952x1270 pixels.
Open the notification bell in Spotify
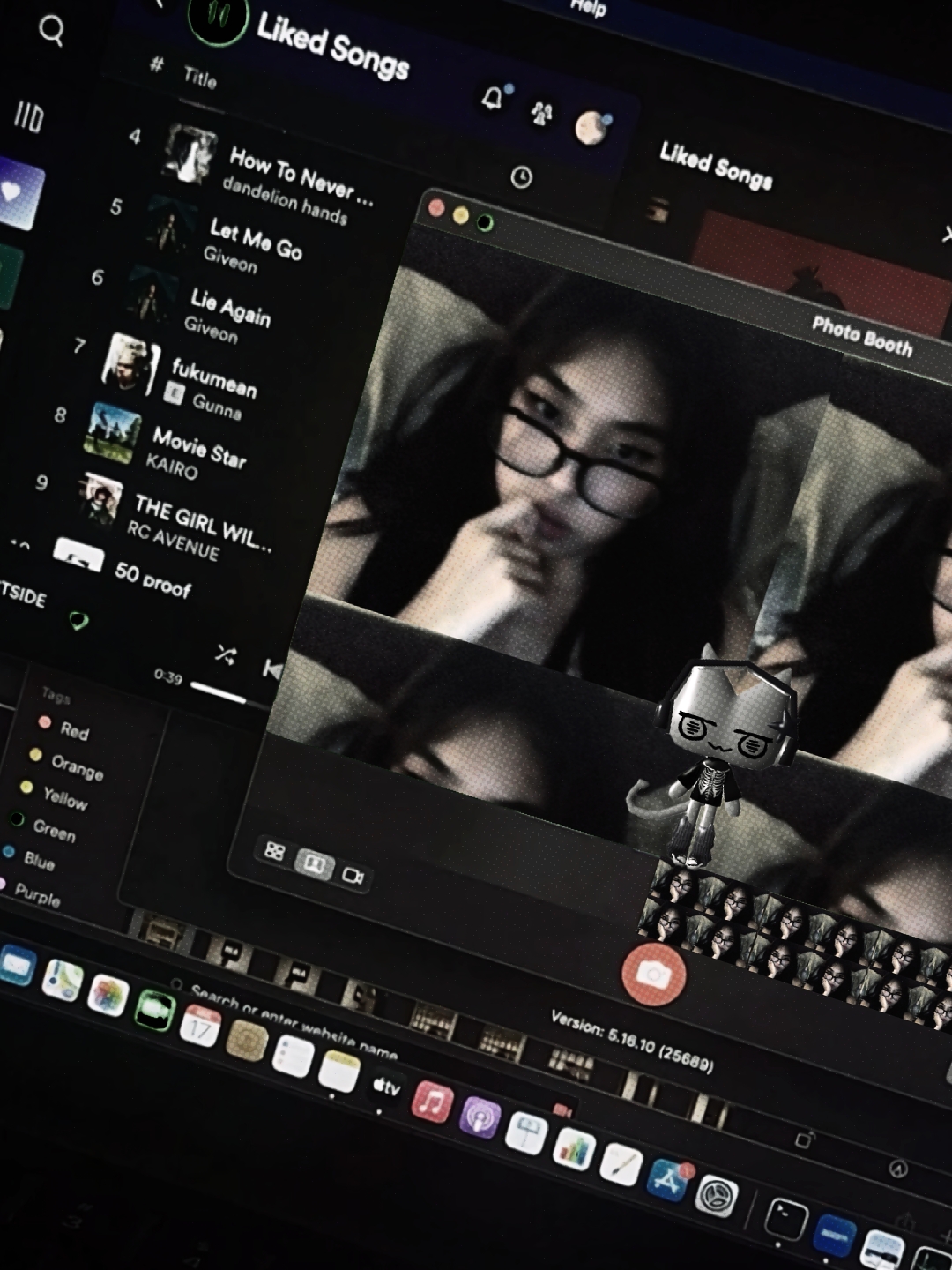coord(493,98)
